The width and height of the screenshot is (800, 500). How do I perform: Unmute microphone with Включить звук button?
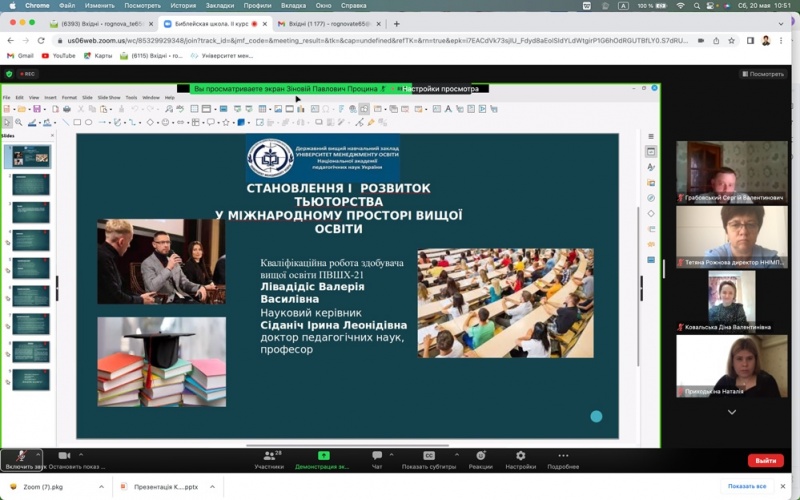[x=20, y=457]
